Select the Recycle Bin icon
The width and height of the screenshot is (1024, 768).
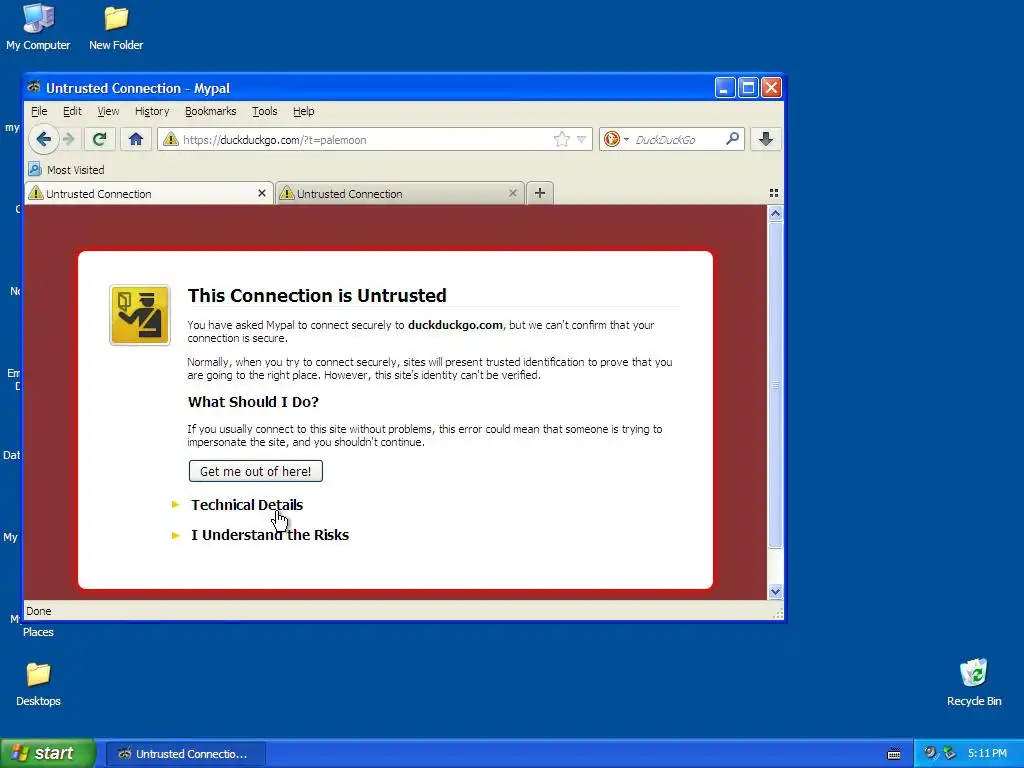tap(974, 683)
